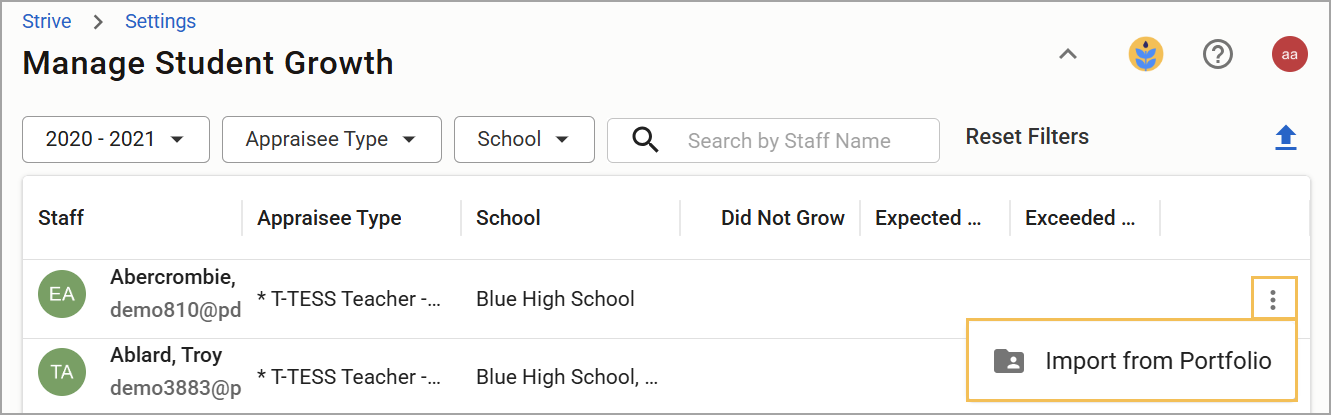Open the School filter dropdown
This screenshot has height=415, width=1331.
pos(524,139)
